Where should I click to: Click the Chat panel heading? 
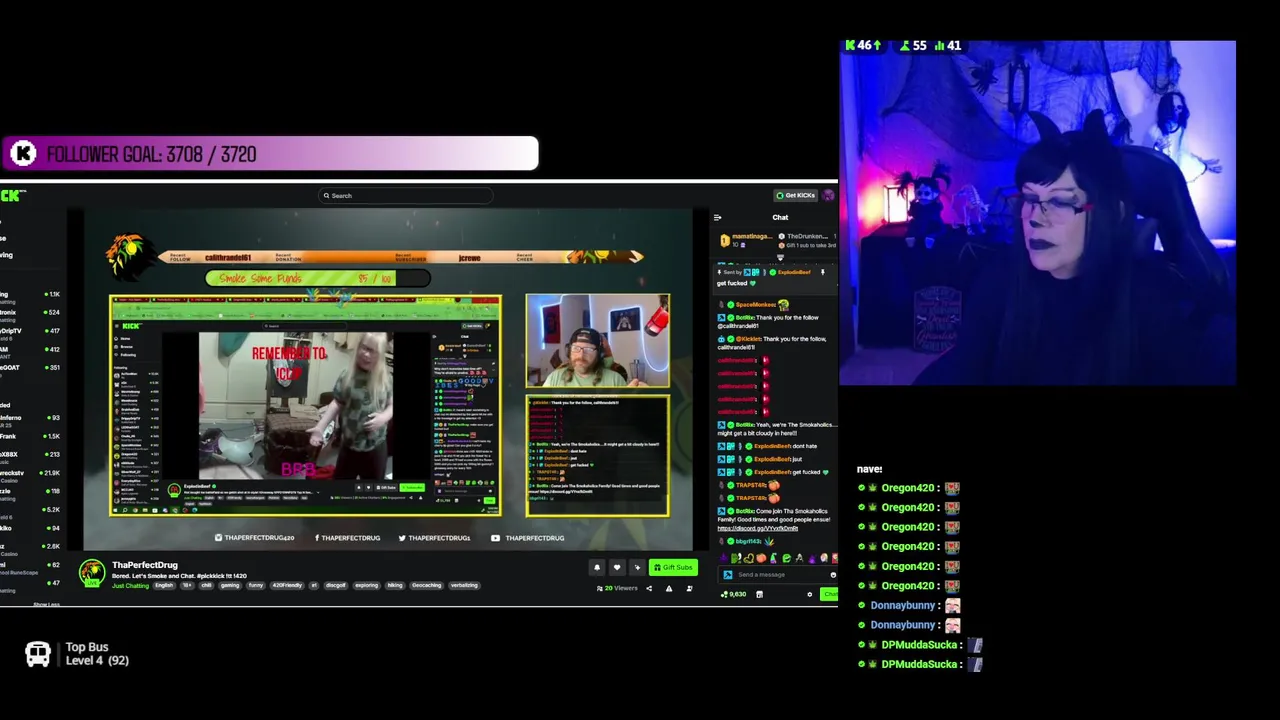[x=780, y=217]
